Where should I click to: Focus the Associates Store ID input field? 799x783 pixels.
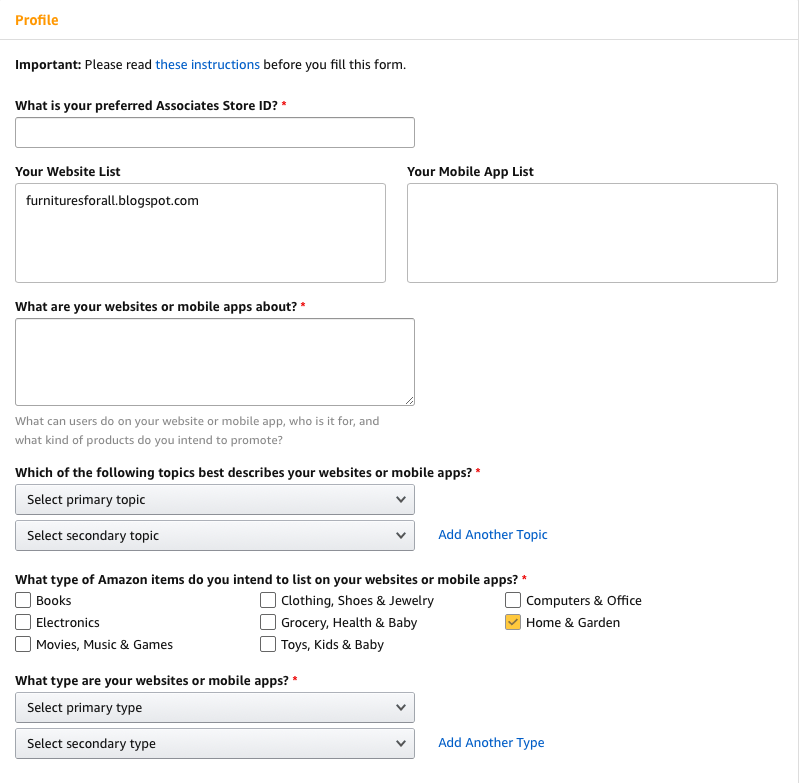(215, 132)
